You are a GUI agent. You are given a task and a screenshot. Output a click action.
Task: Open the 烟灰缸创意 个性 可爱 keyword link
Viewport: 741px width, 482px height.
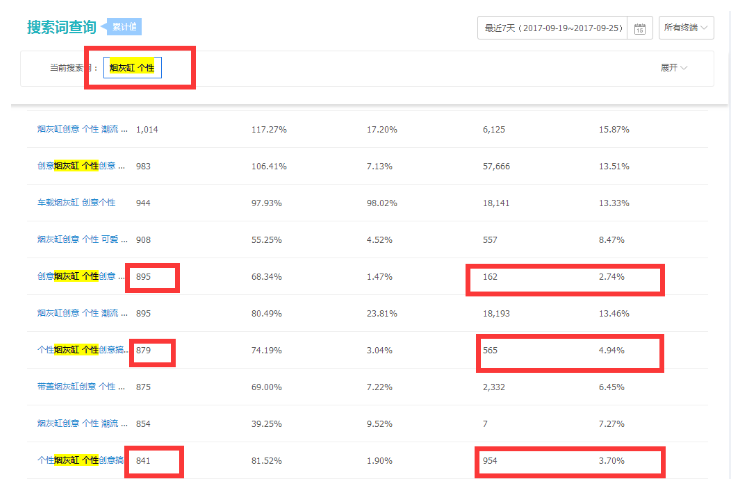pyautogui.click(x=81, y=240)
